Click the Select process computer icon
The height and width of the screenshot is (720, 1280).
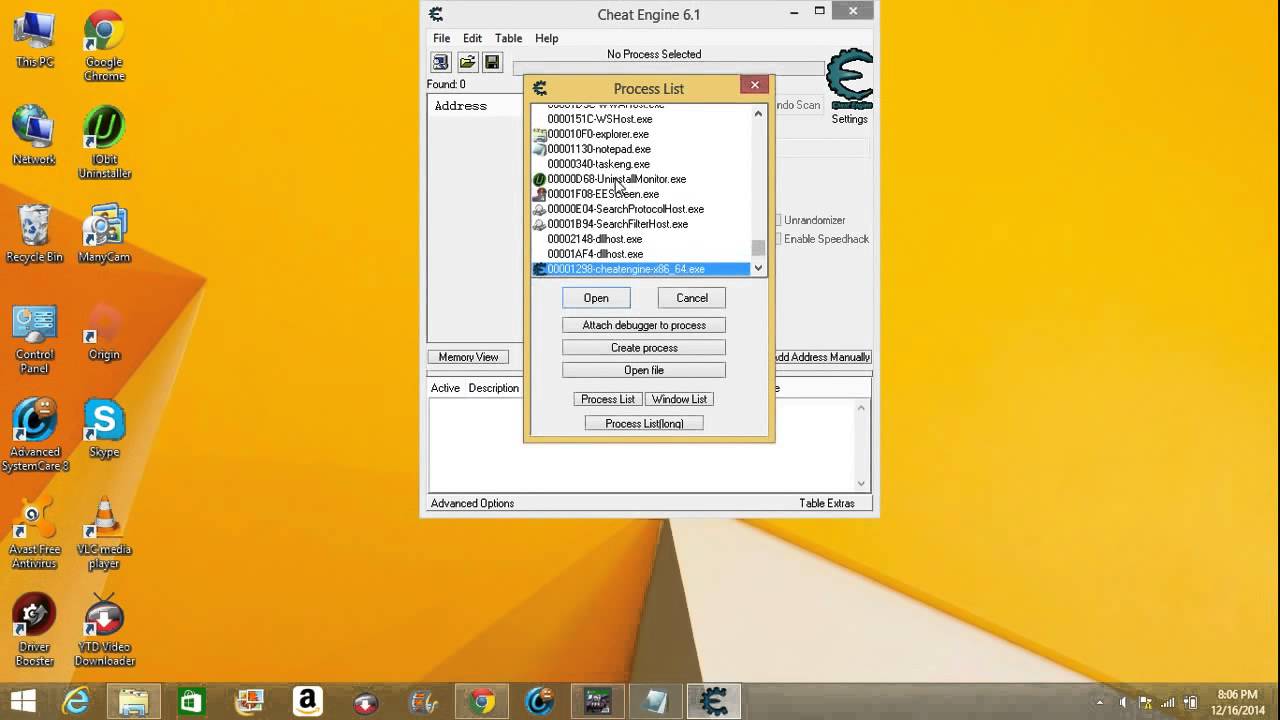coord(441,62)
